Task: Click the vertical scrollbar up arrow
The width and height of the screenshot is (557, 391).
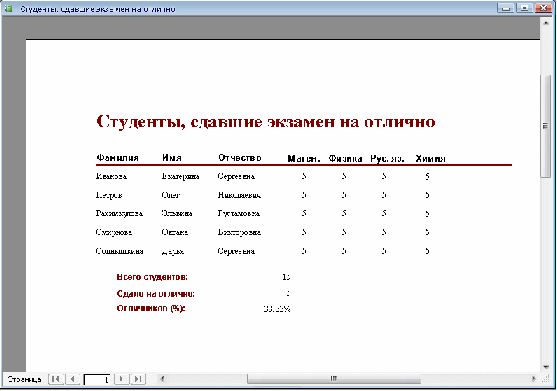Action: [x=546, y=23]
